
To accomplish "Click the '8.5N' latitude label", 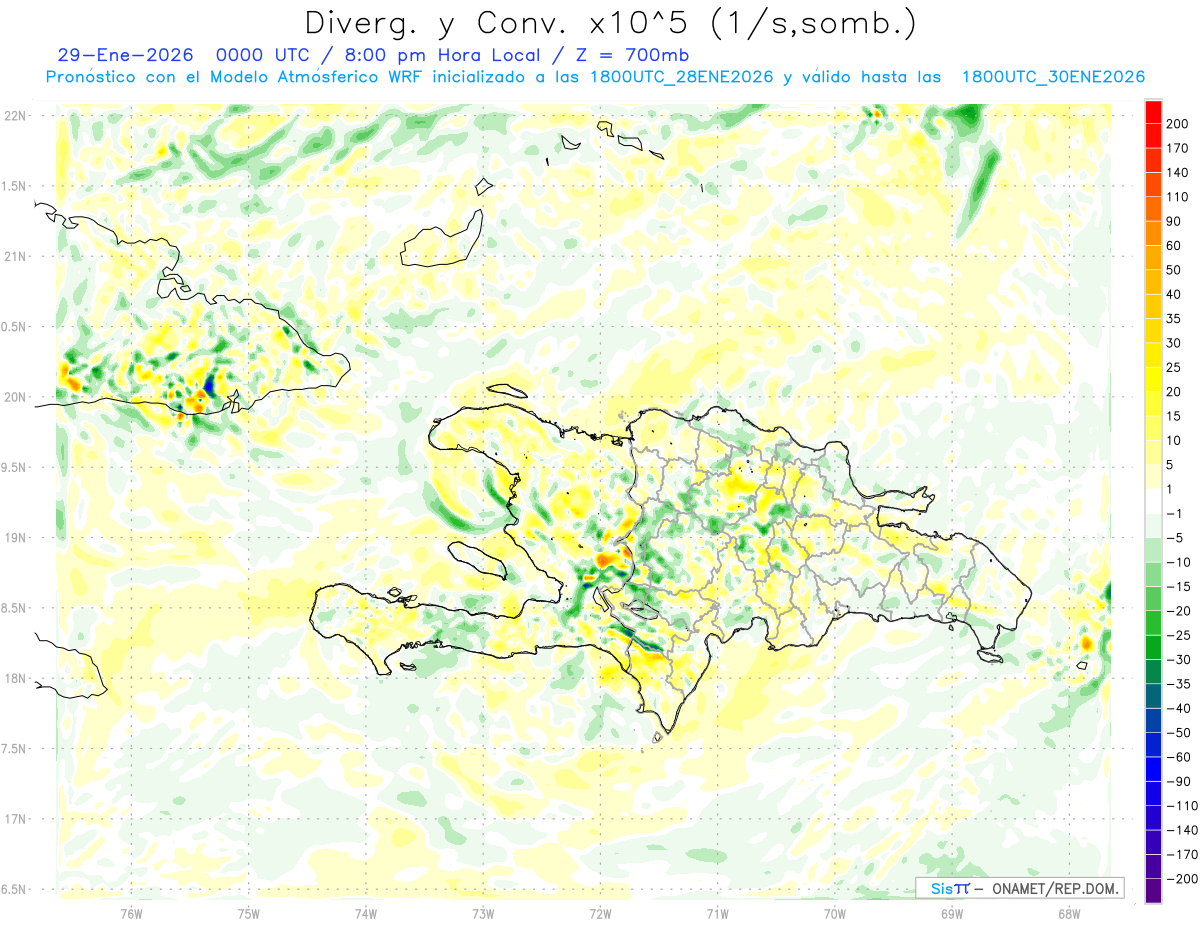I will (15, 608).
